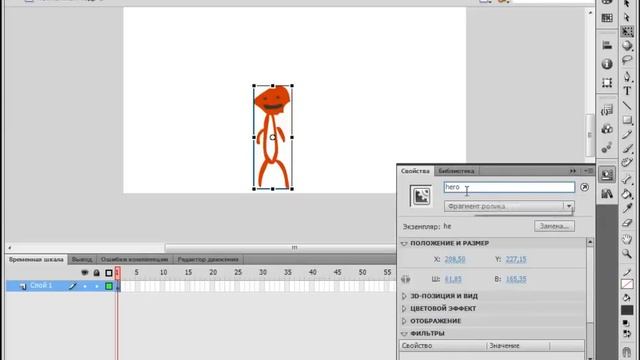The image size is (640, 360).
Task: Open the Code Snippets panel icon
Action: click(x=607, y=110)
